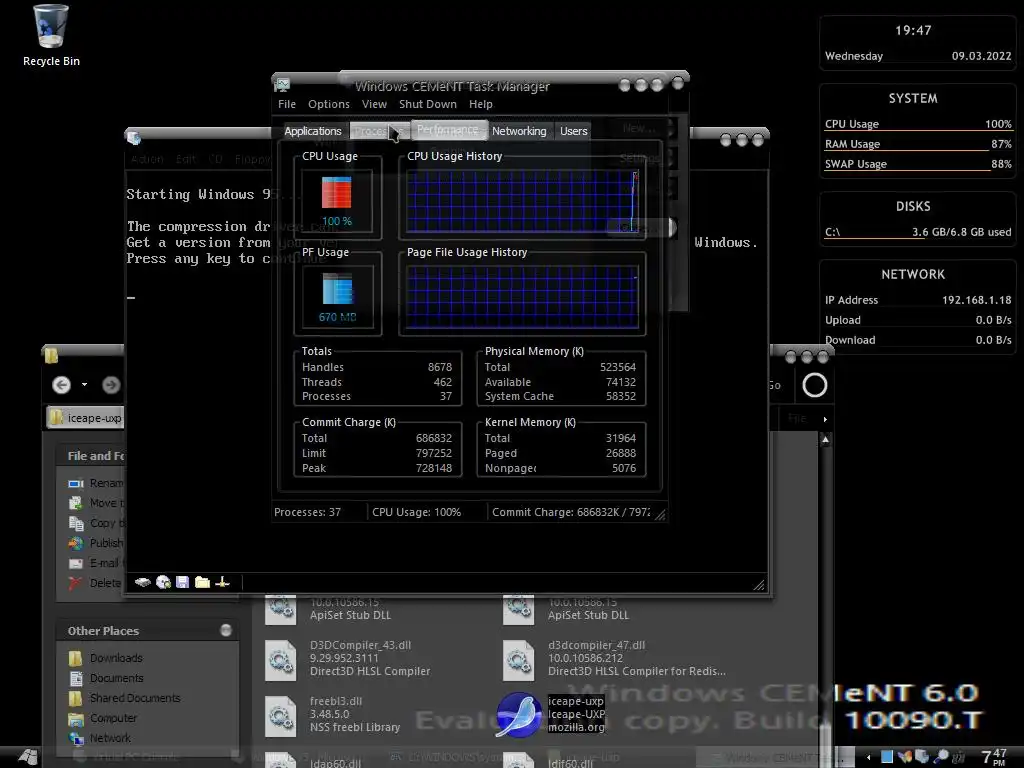
Task: Click the Move task link icon
Action: [76, 503]
